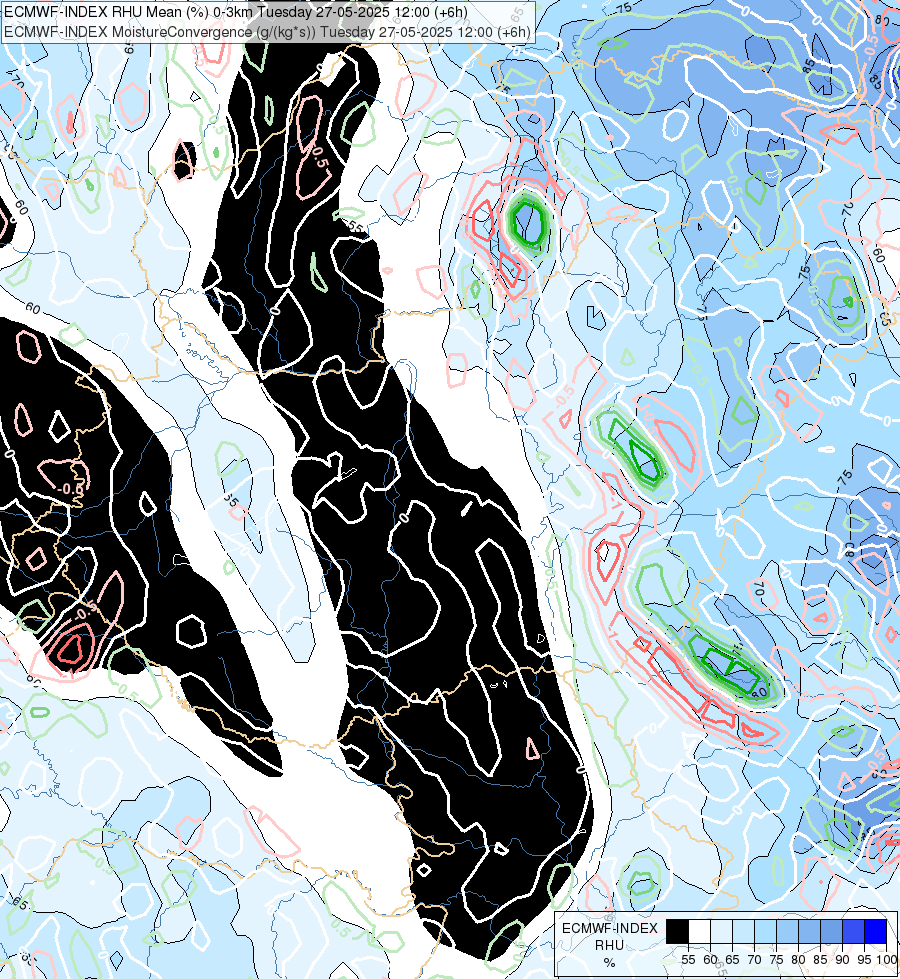Click the legend tick label 95
The width and height of the screenshot is (900, 979).
[x=864, y=960]
